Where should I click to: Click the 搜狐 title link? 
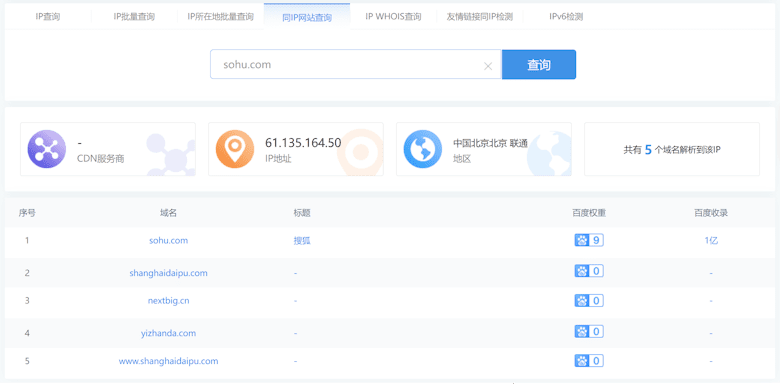(302, 241)
